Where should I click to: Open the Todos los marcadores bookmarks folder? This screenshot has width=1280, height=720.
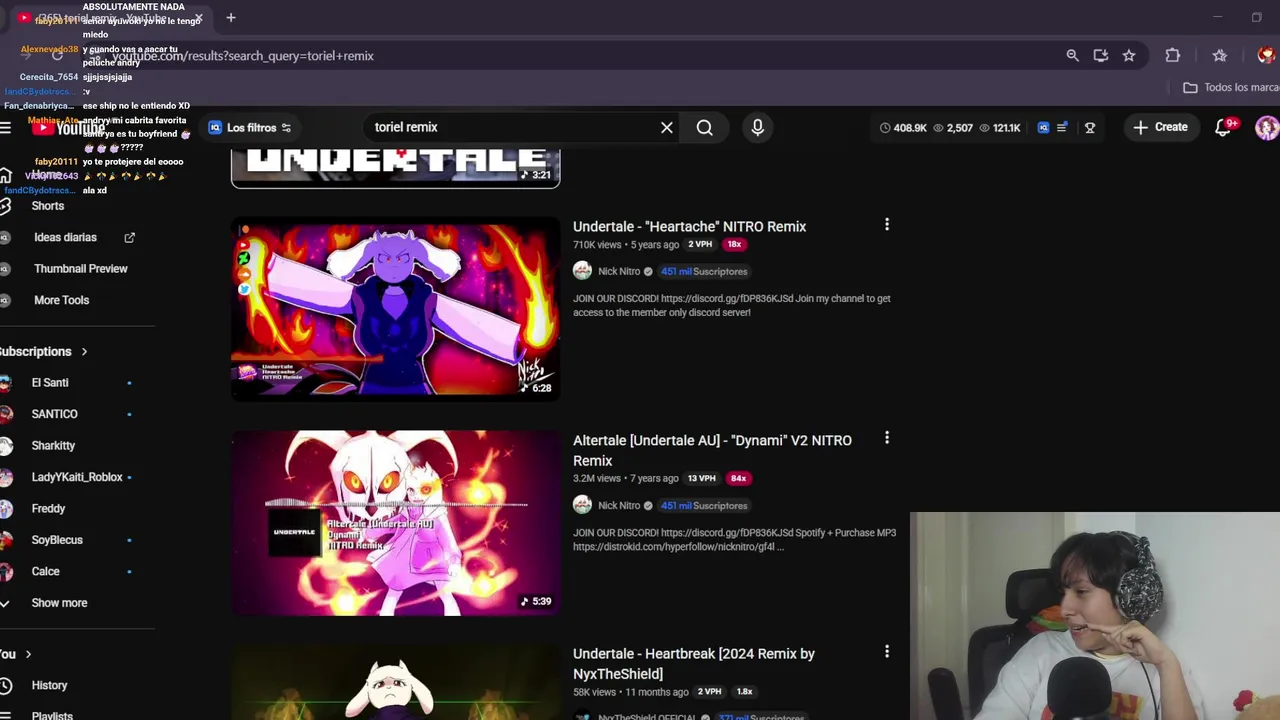pyautogui.click(x=1230, y=87)
